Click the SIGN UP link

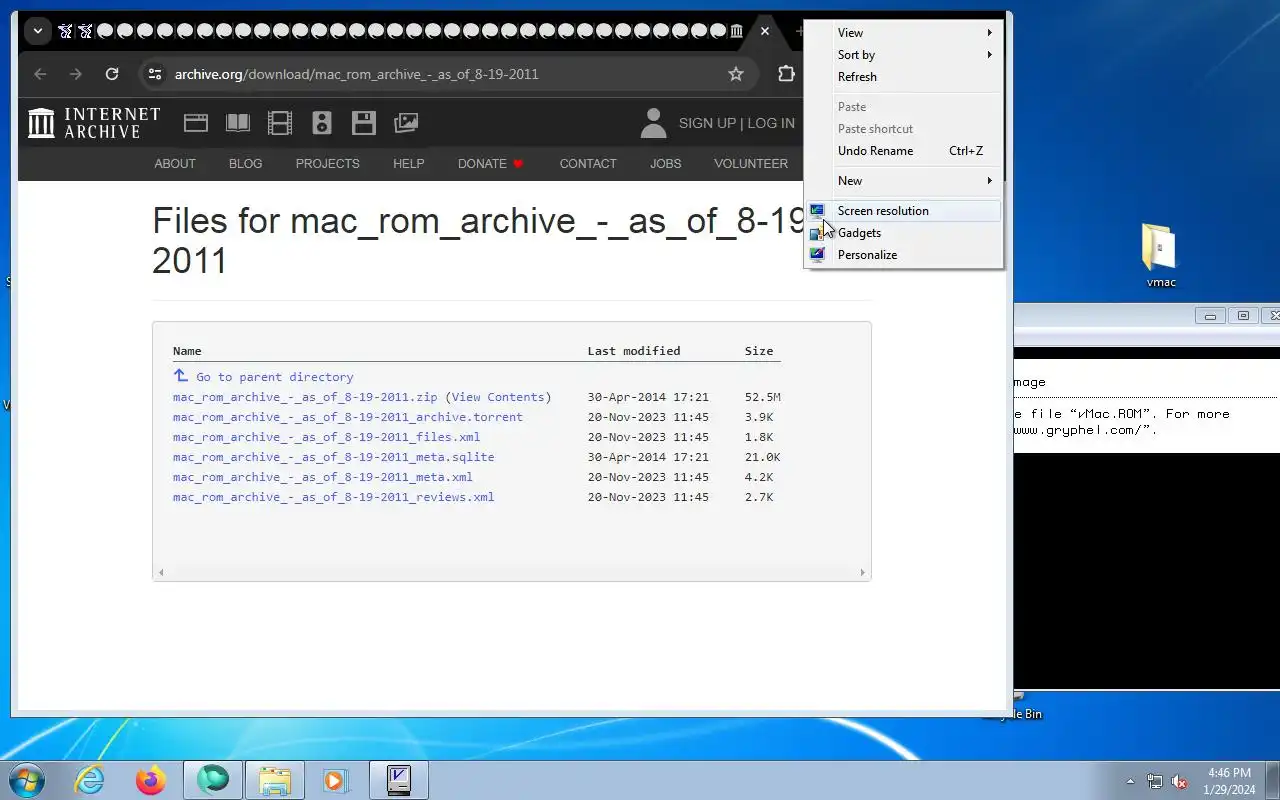pos(707,123)
